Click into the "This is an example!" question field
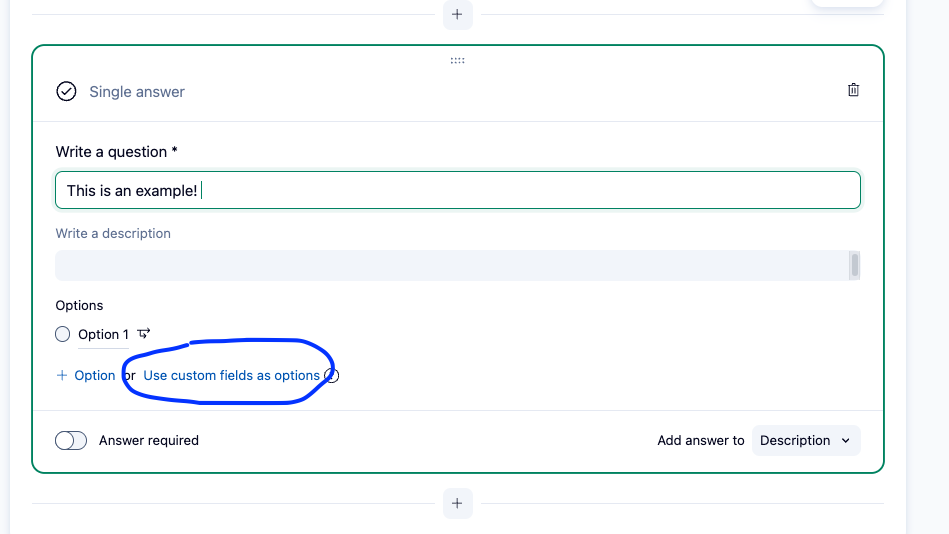This screenshot has height=534, width=949. 457,190
